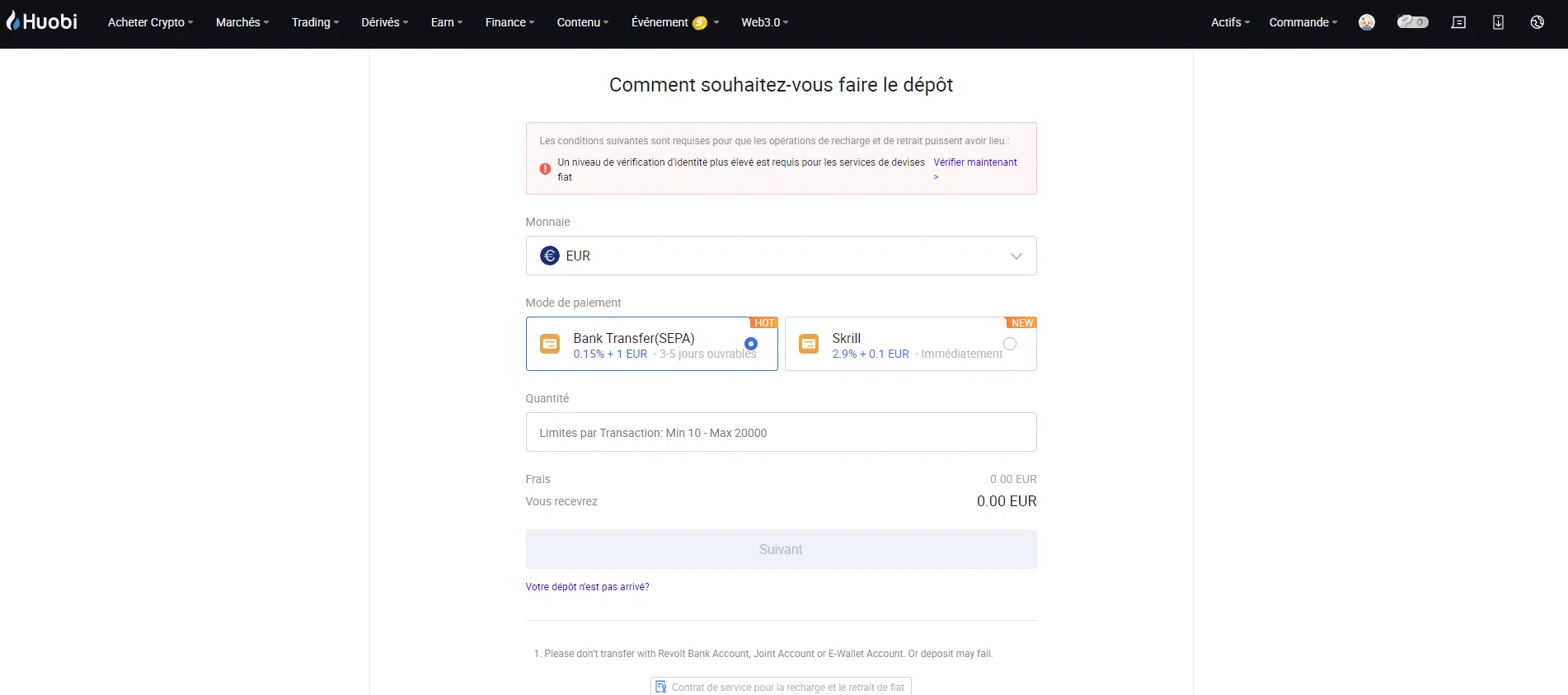Open the Événement menu
Viewport: 1568px width, 695px height.
[x=675, y=22]
